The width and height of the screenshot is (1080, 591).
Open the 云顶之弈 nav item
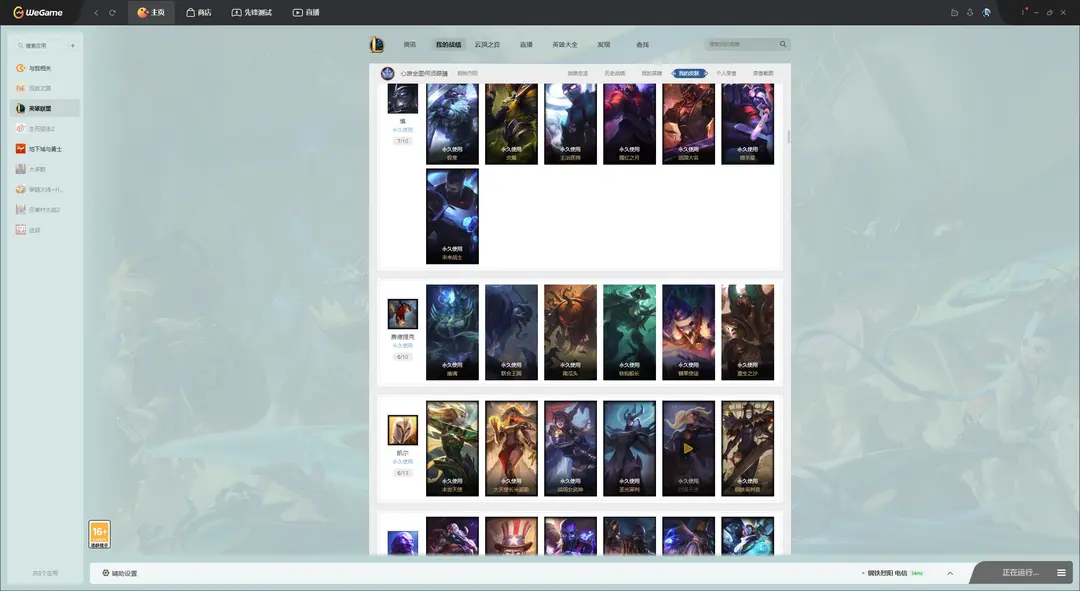click(487, 45)
